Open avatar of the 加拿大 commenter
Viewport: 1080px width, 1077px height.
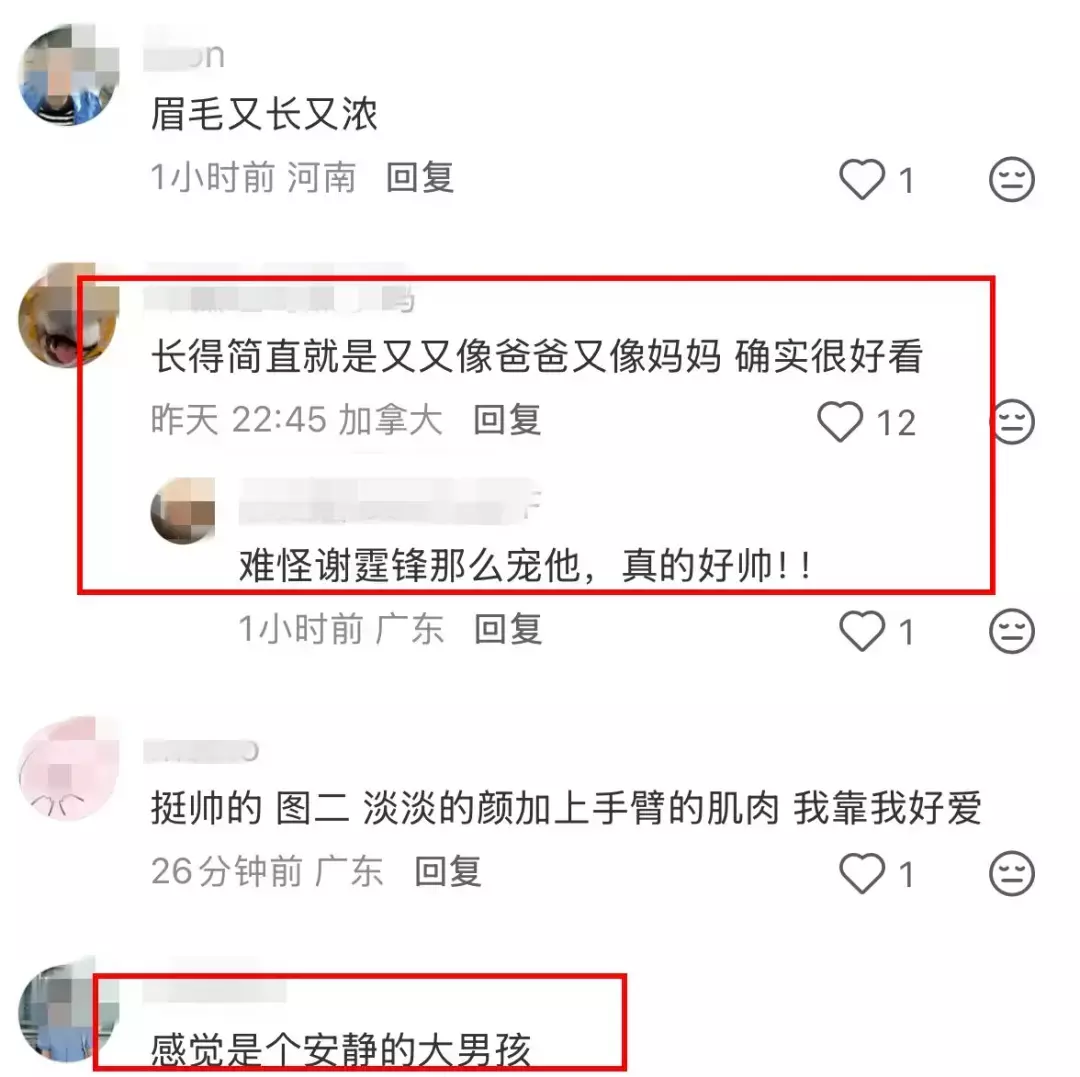tap(69, 315)
